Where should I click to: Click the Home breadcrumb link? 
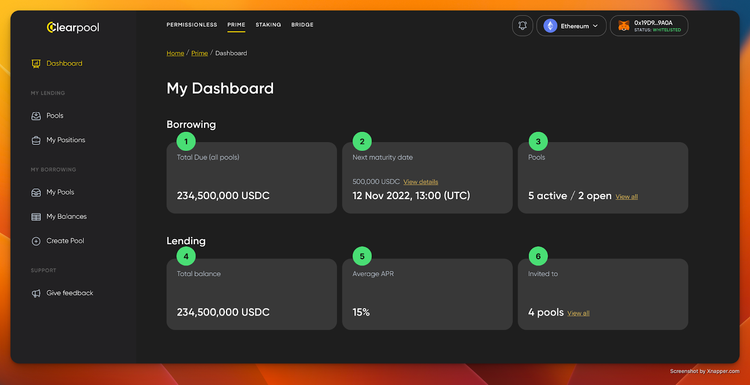[x=175, y=53]
